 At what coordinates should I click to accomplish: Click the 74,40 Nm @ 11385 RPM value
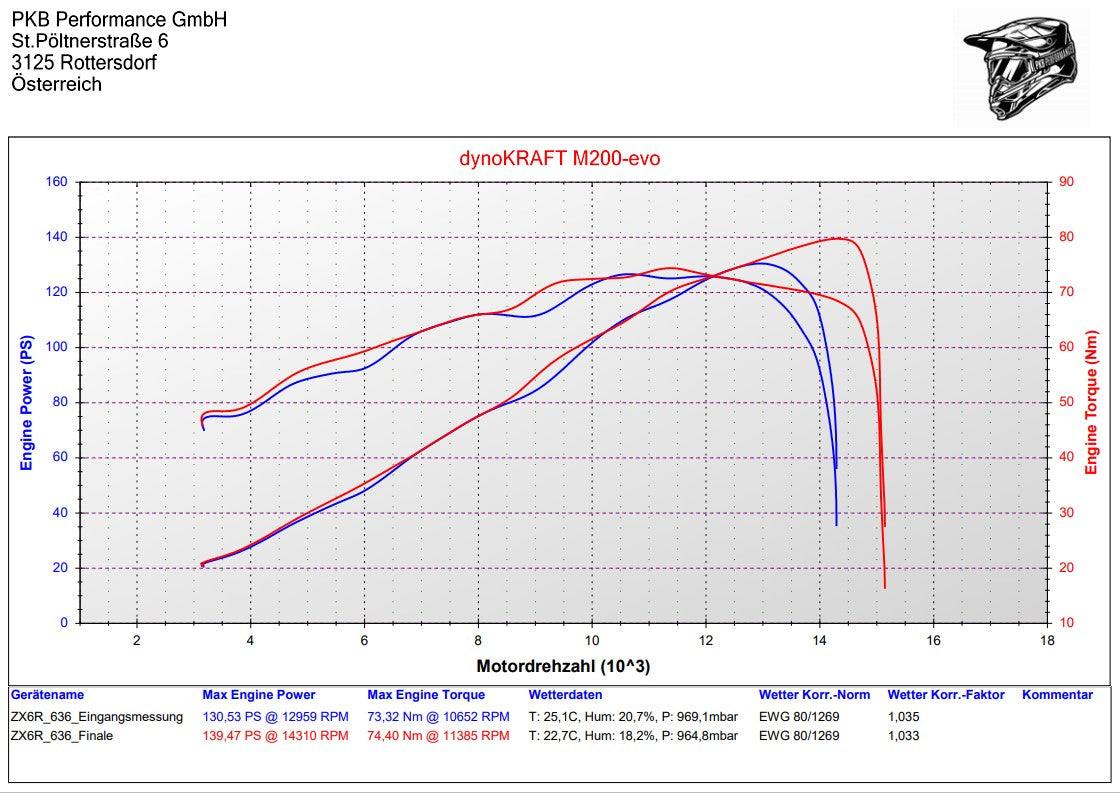[438, 736]
